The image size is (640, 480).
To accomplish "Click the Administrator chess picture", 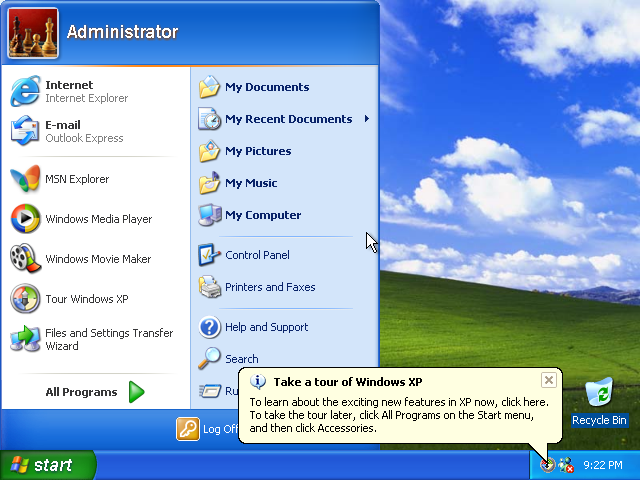I will [33, 33].
